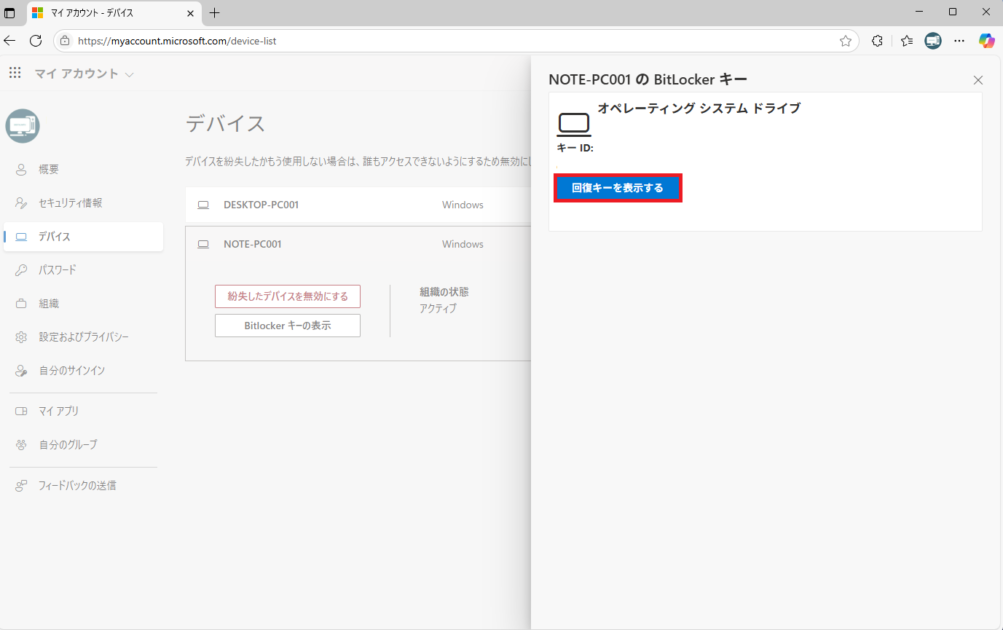Image resolution: width=1003 pixels, height=630 pixels.
Task: Select デバイス in the sidebar
Action: (x=83, y=237)
